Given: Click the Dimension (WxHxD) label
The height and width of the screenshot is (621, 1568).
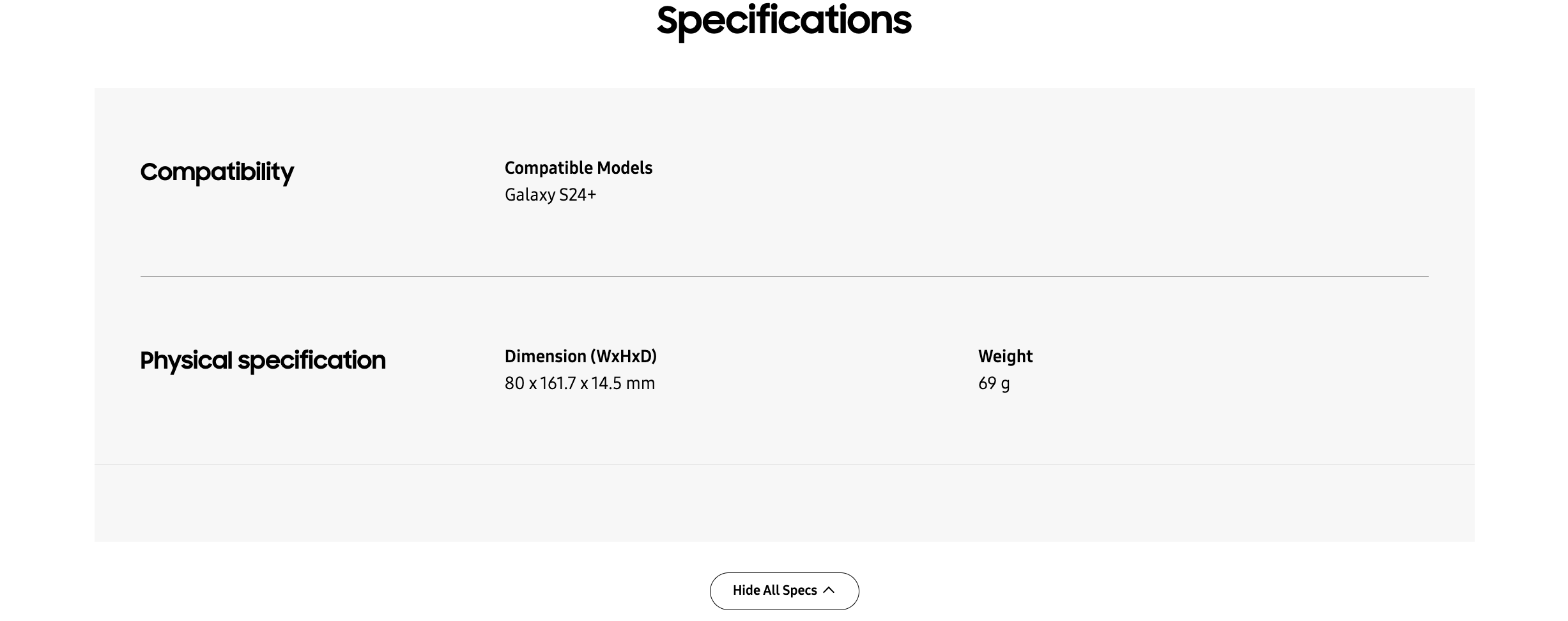Looking at the screenshot, I should (x=580, y=356).
